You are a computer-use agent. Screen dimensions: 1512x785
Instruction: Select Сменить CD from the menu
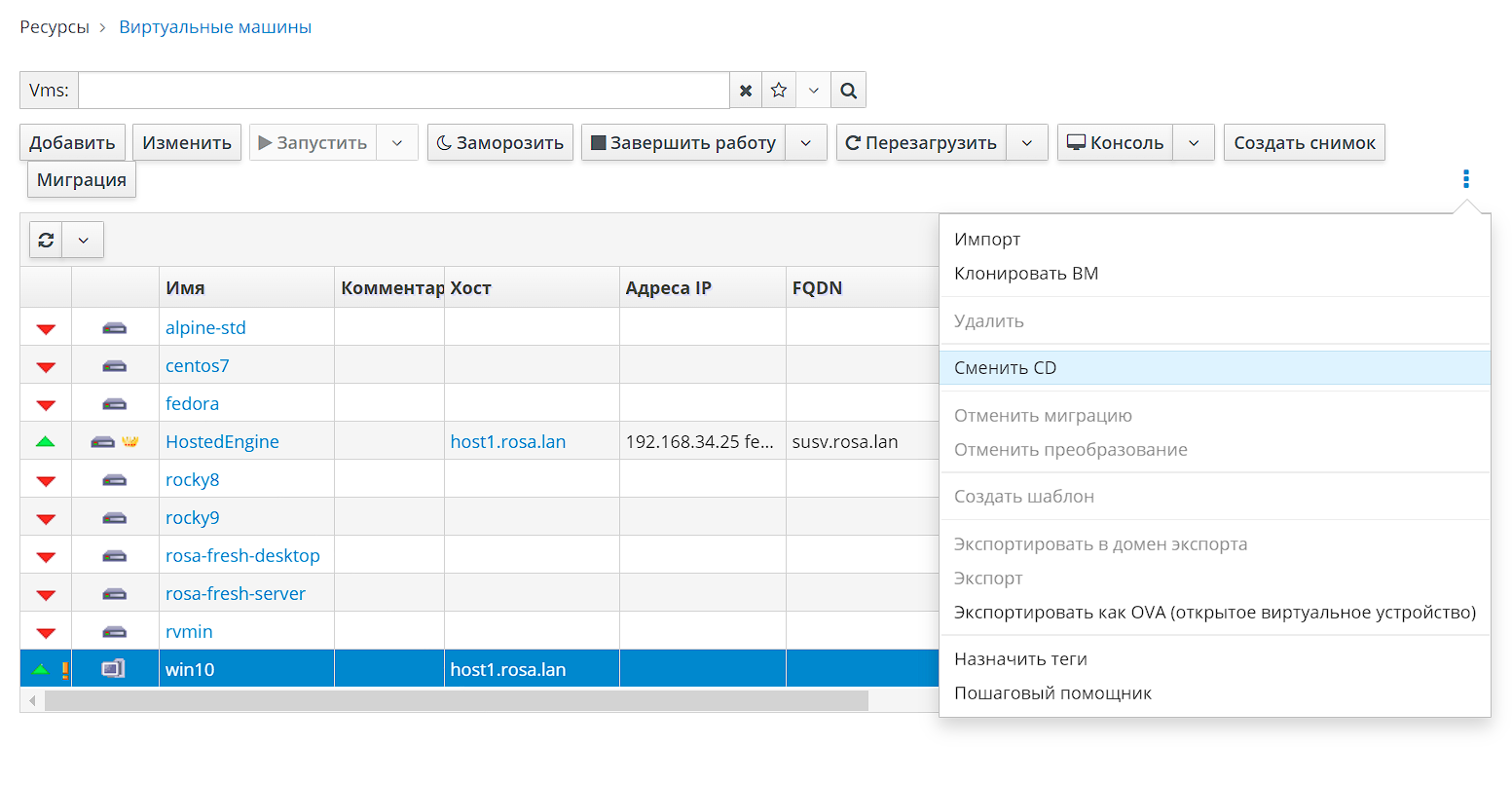point(1006,368)
